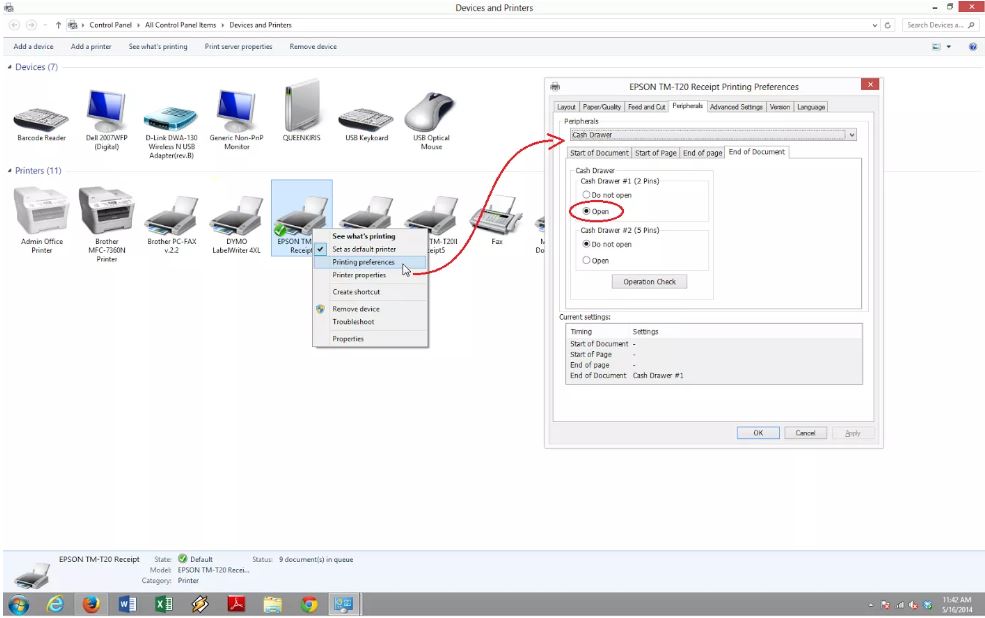
Task: Click the help icon in toolbar
Action: pyautogui.click(x=972, y=46)
